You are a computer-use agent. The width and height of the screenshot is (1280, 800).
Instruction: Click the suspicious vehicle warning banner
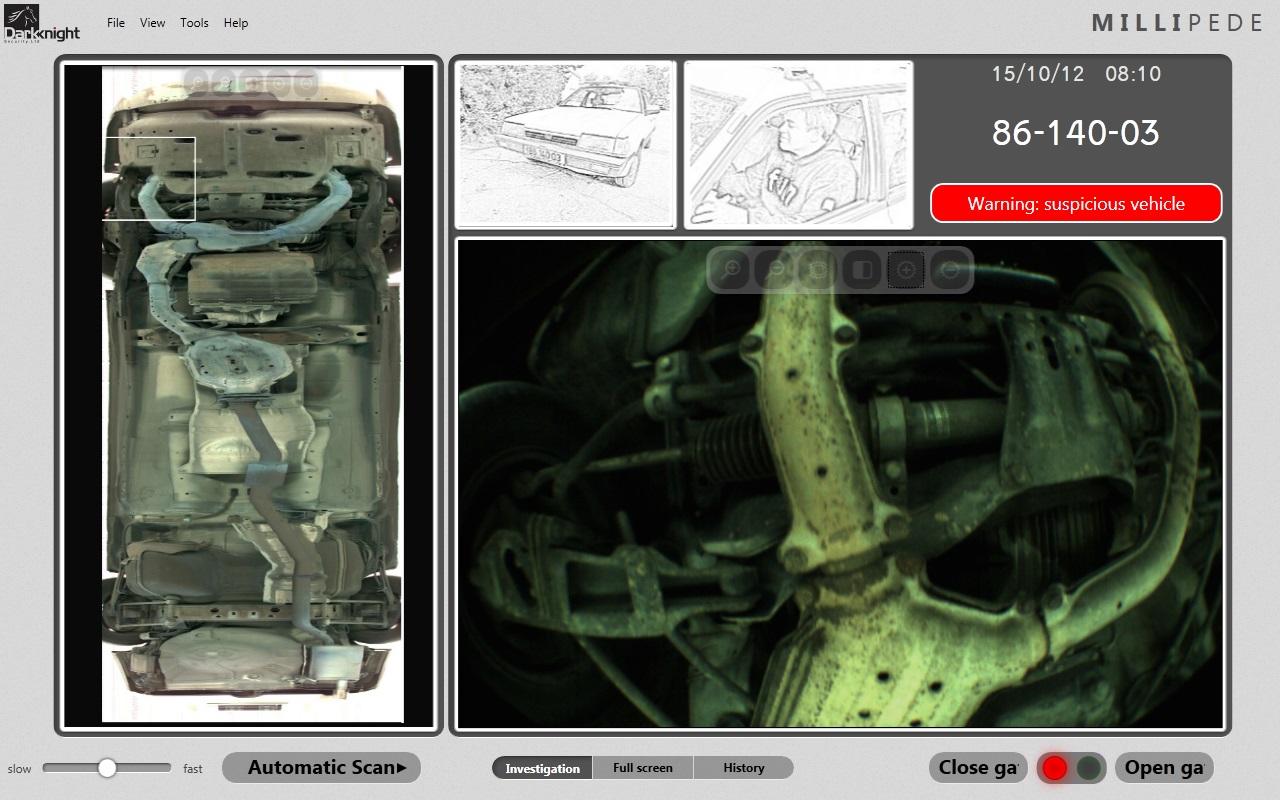pos(1076,203)
